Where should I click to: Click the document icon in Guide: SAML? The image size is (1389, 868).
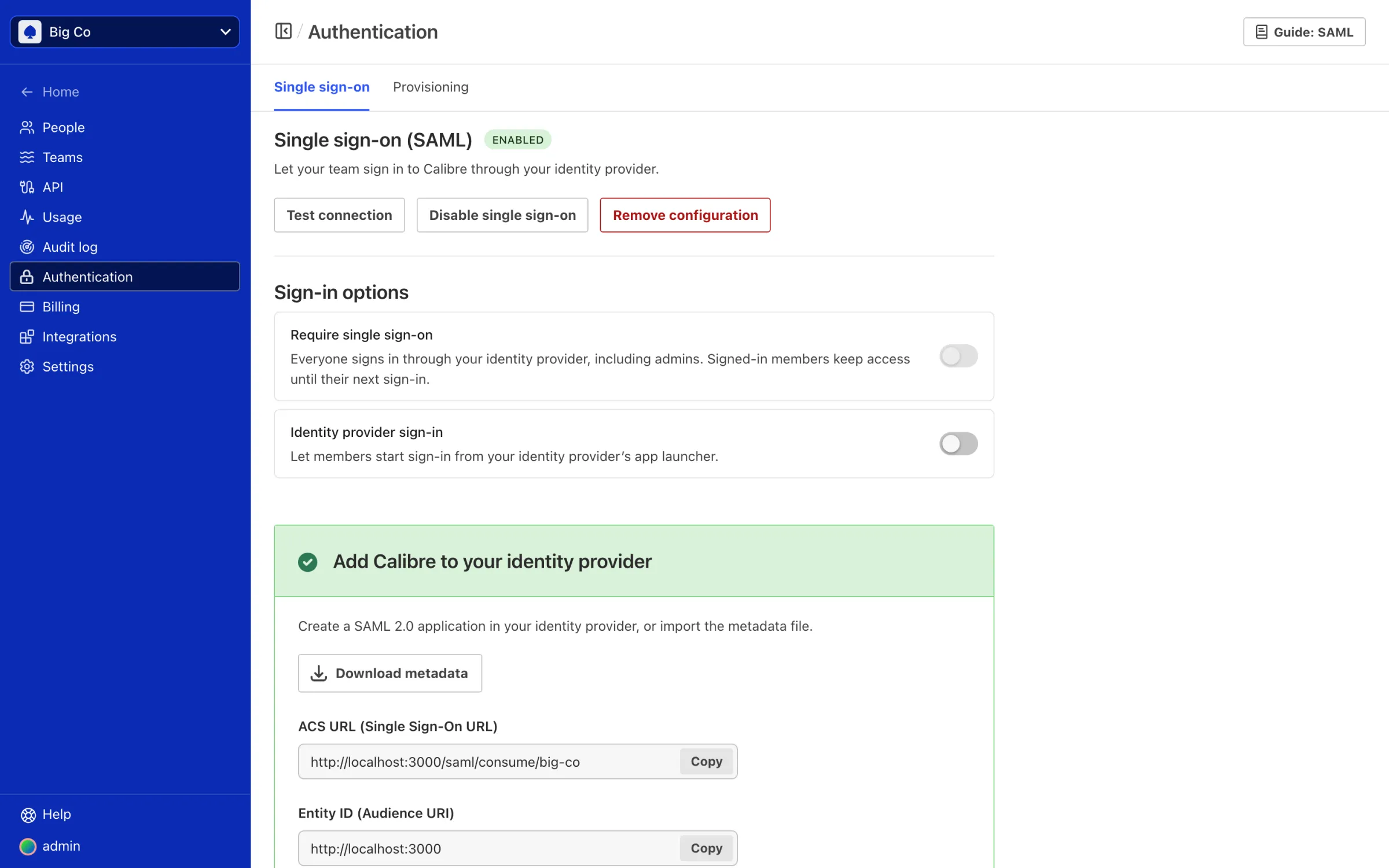click(1261, 32)
